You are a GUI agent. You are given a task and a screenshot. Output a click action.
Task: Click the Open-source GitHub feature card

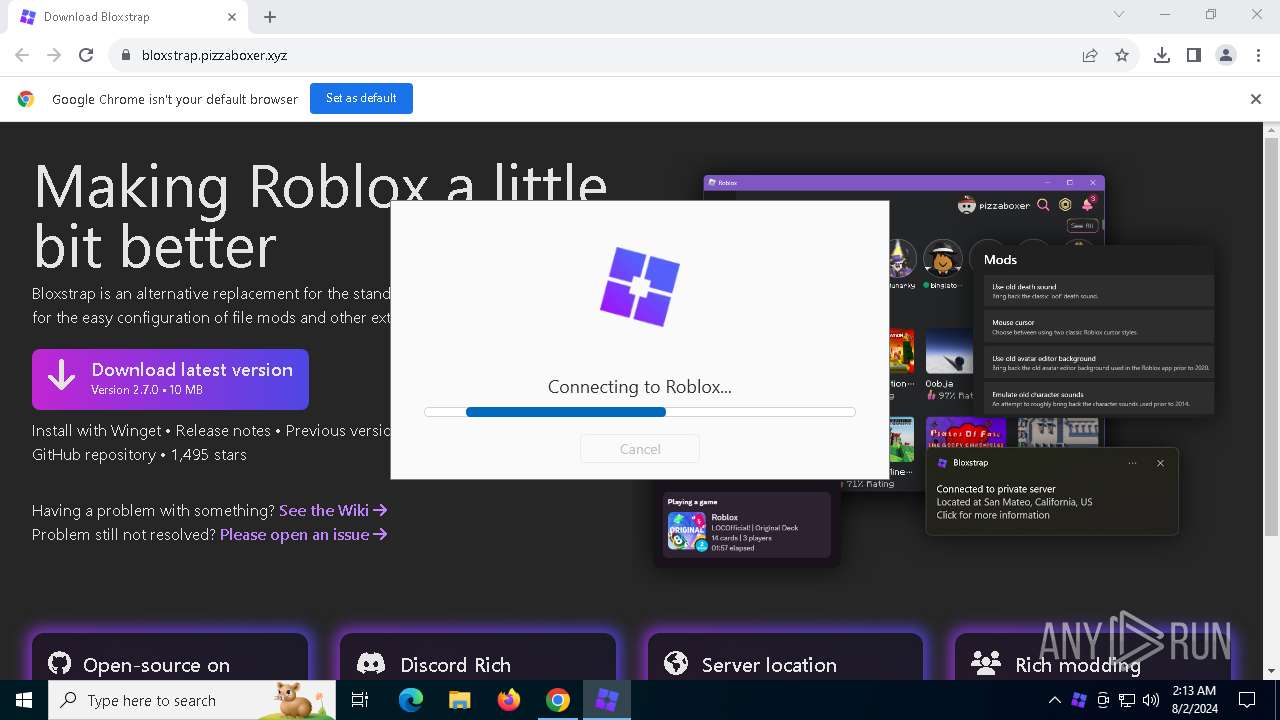(170, 657)
